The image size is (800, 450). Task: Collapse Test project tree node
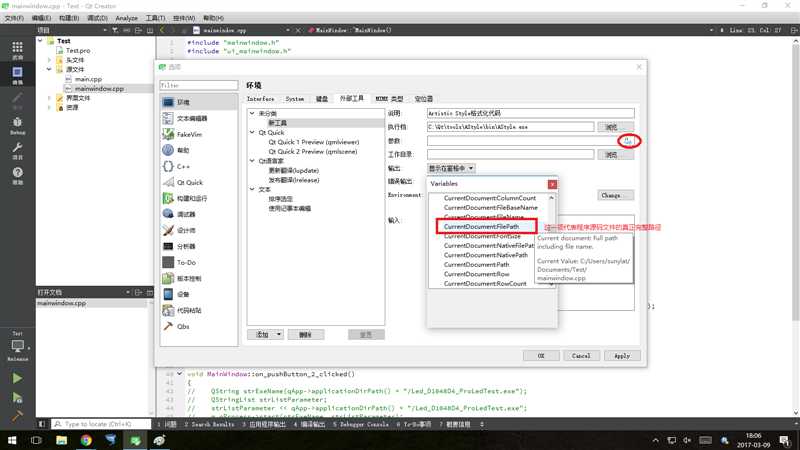pos(40,41)
